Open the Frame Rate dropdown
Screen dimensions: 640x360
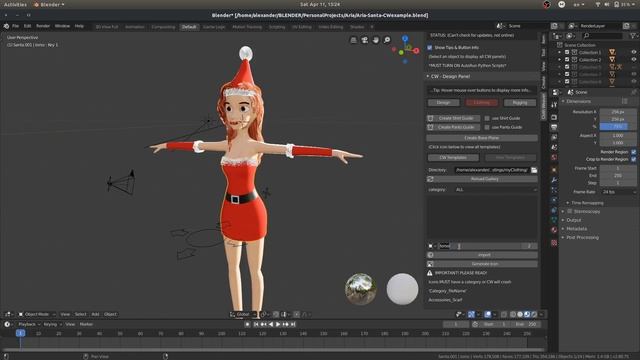(x=618, y=192)
